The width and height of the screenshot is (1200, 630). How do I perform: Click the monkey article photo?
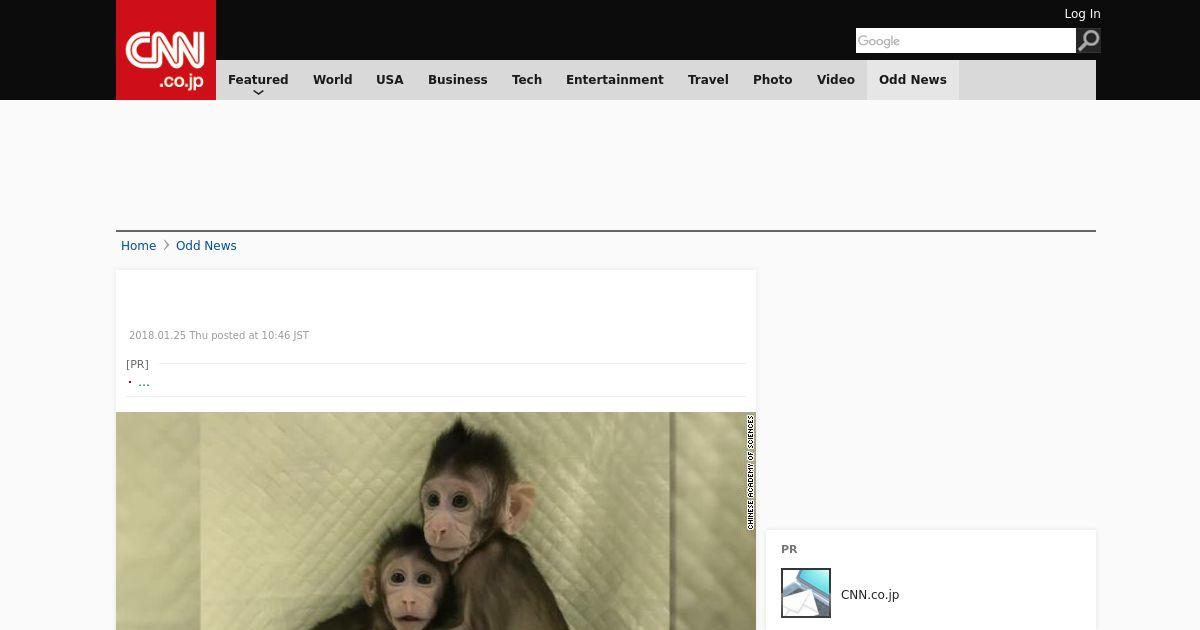[436, 521]
